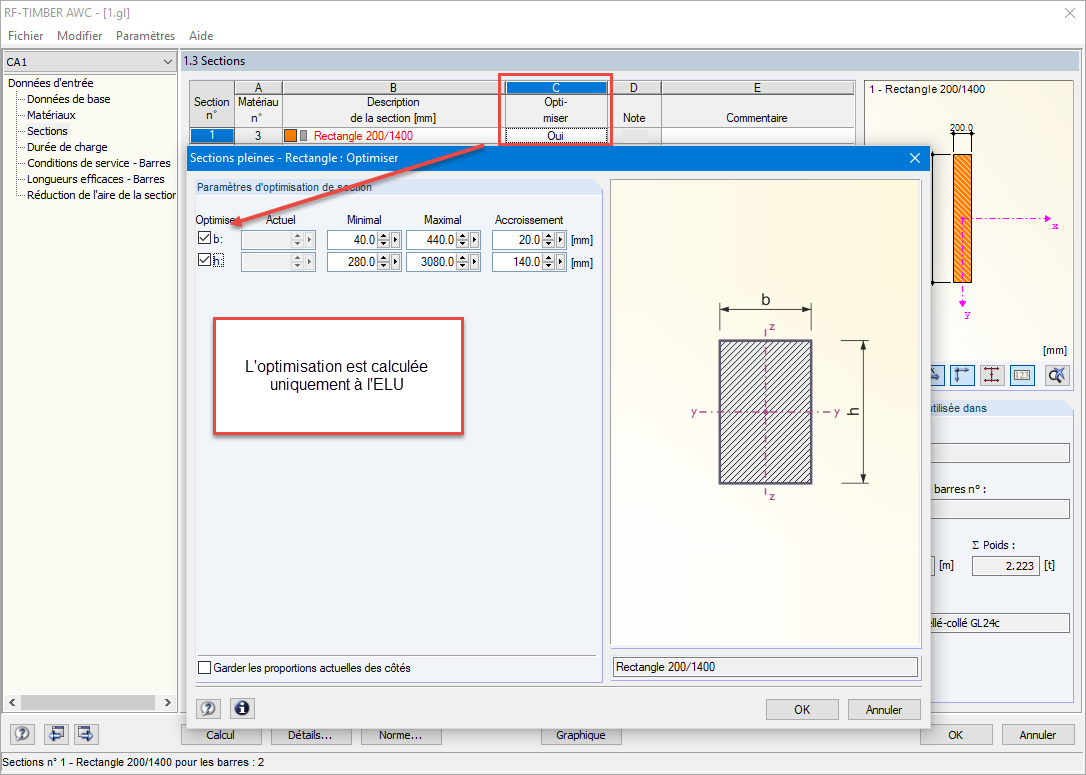Screen dimensions: 1086x775
Task: Open the CA1 case selector dropdown
Action: (170, 61)
